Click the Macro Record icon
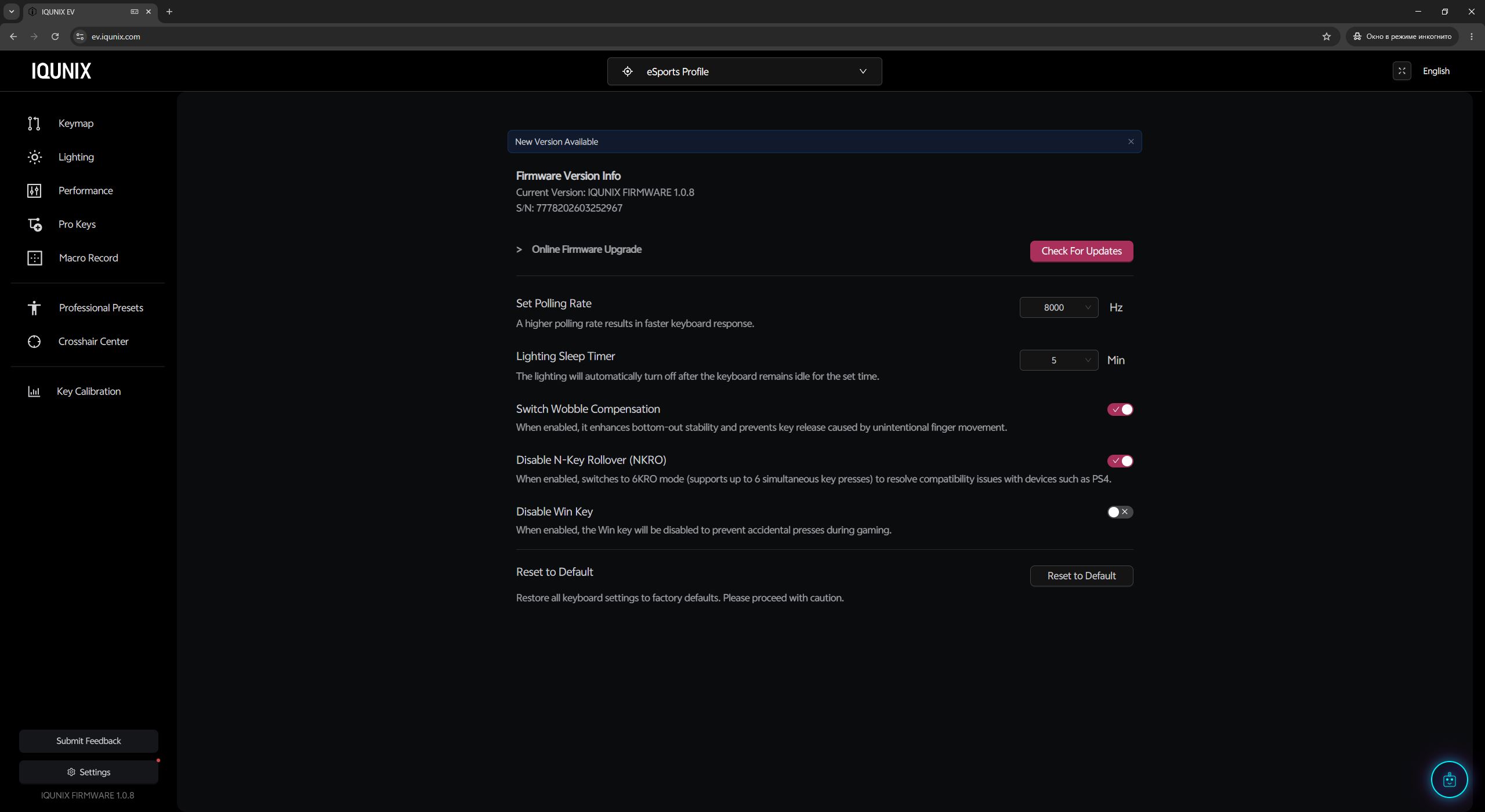Image resolution: width=1485 pixels, height=812 pixels. point(35,258)
